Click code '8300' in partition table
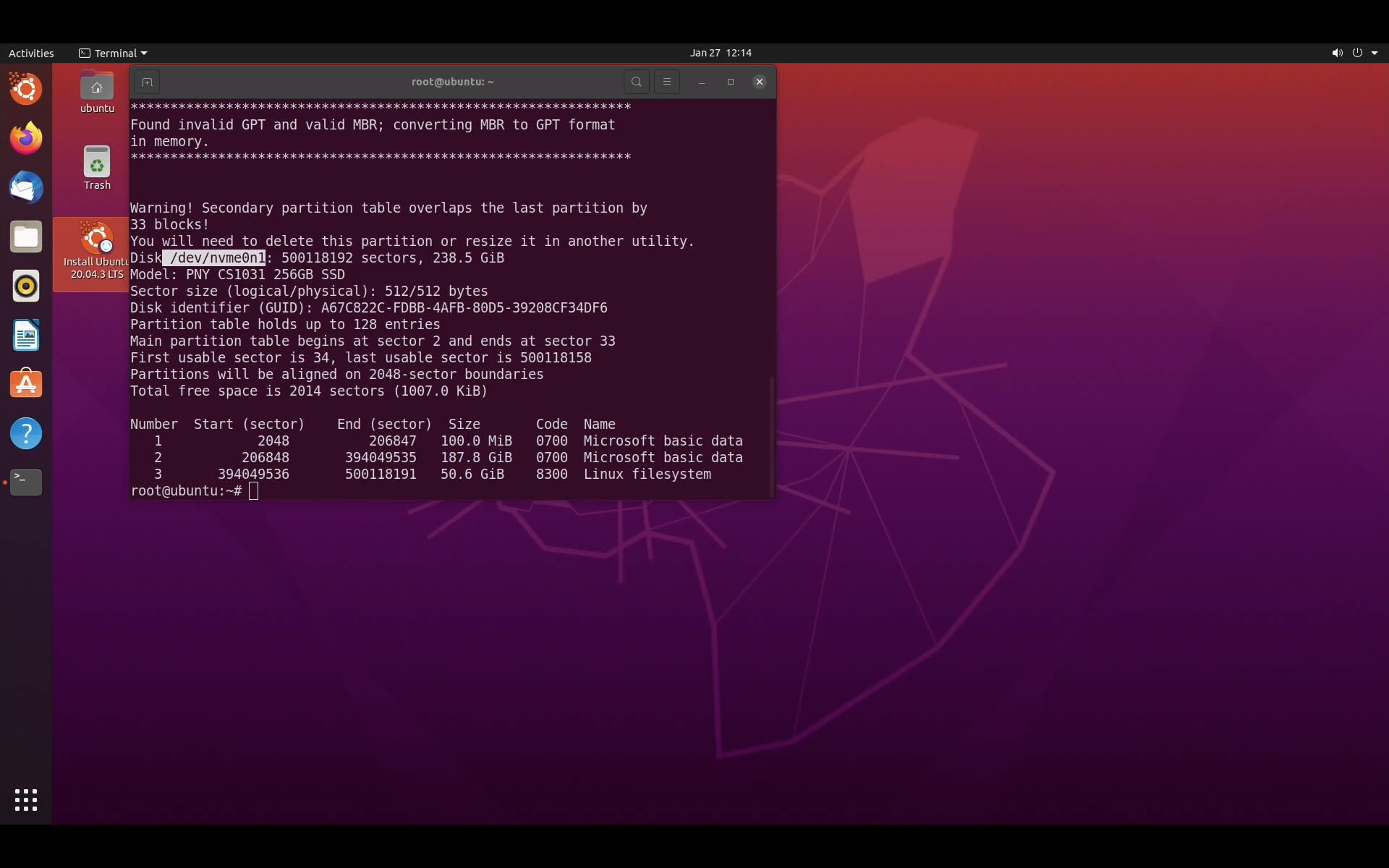Image resolution: width=1389 pixels, height=868 pixels. 552,475
